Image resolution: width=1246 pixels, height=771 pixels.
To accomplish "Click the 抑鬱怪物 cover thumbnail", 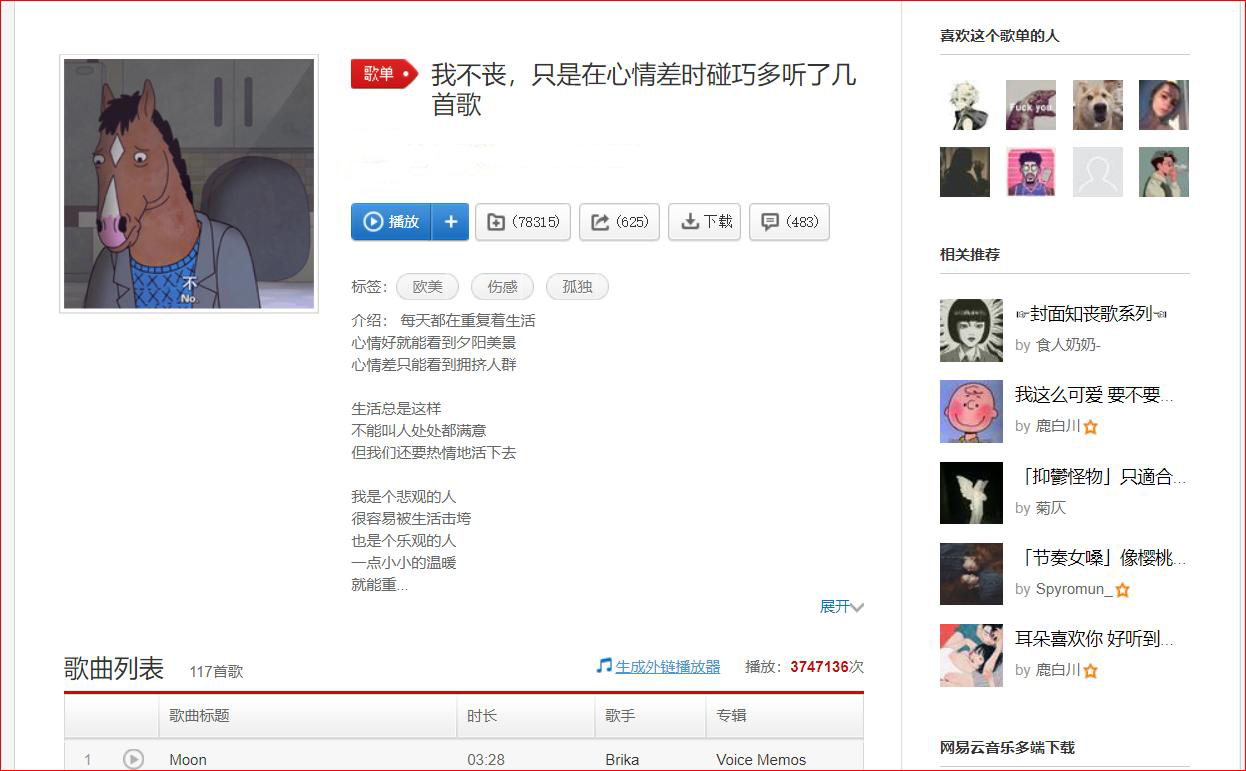I will (971, 492).
